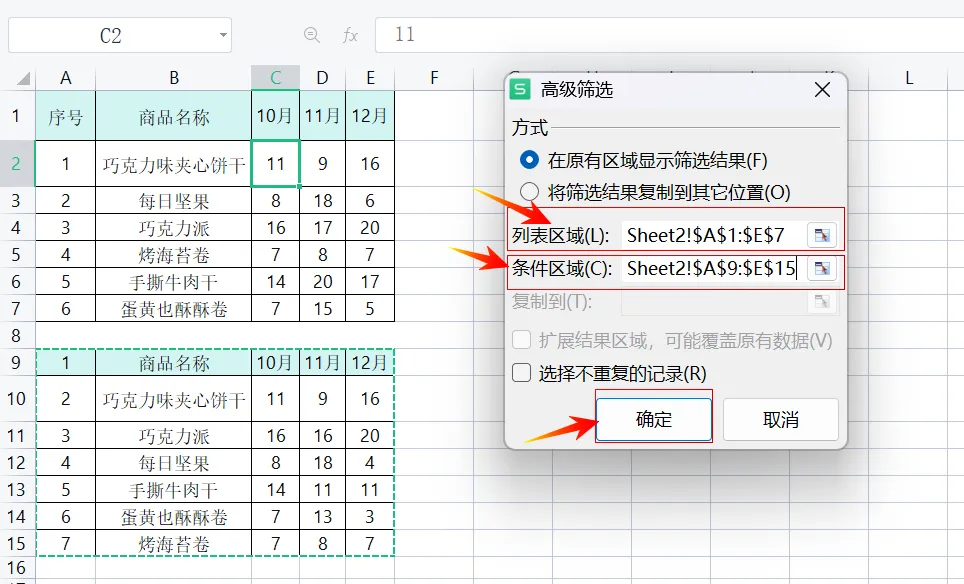The width and height of the screenshot is (964, 584).
Task: Select column B header
Action: point(173,78)
